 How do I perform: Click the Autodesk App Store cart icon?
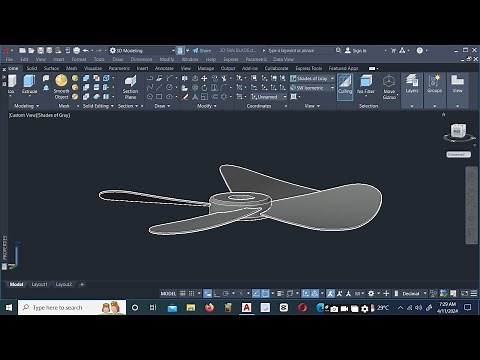coord(393,50)
